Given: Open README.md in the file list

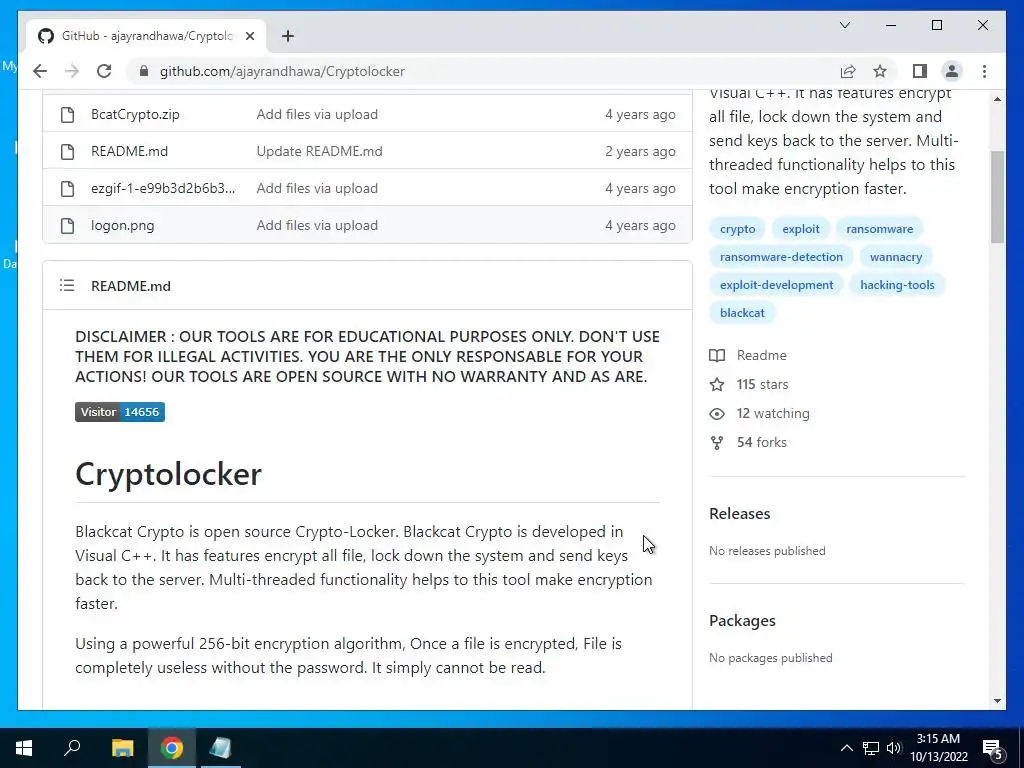Looking at the screenshot, I should click(129, 152).
